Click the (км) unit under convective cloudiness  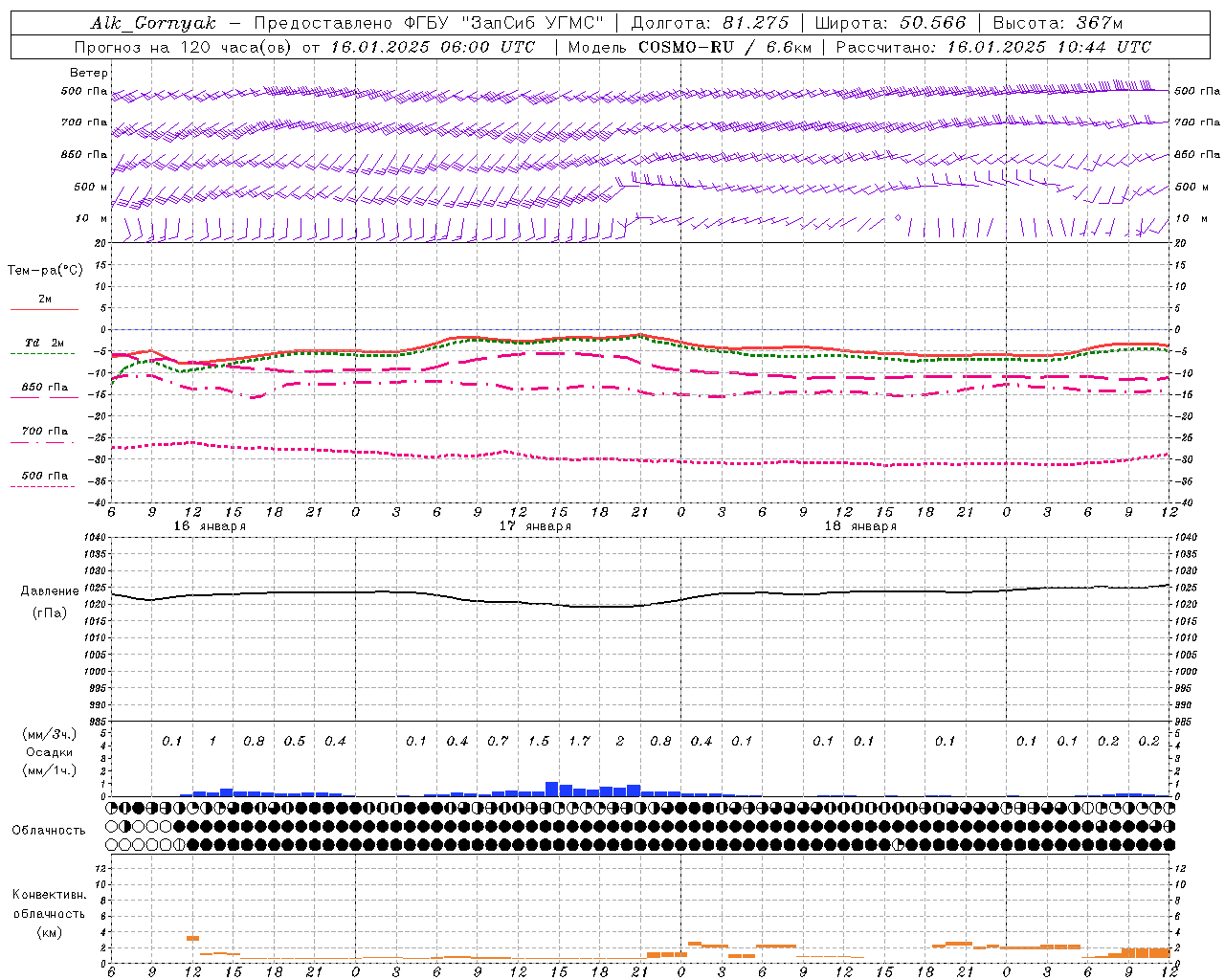[49, 932]
